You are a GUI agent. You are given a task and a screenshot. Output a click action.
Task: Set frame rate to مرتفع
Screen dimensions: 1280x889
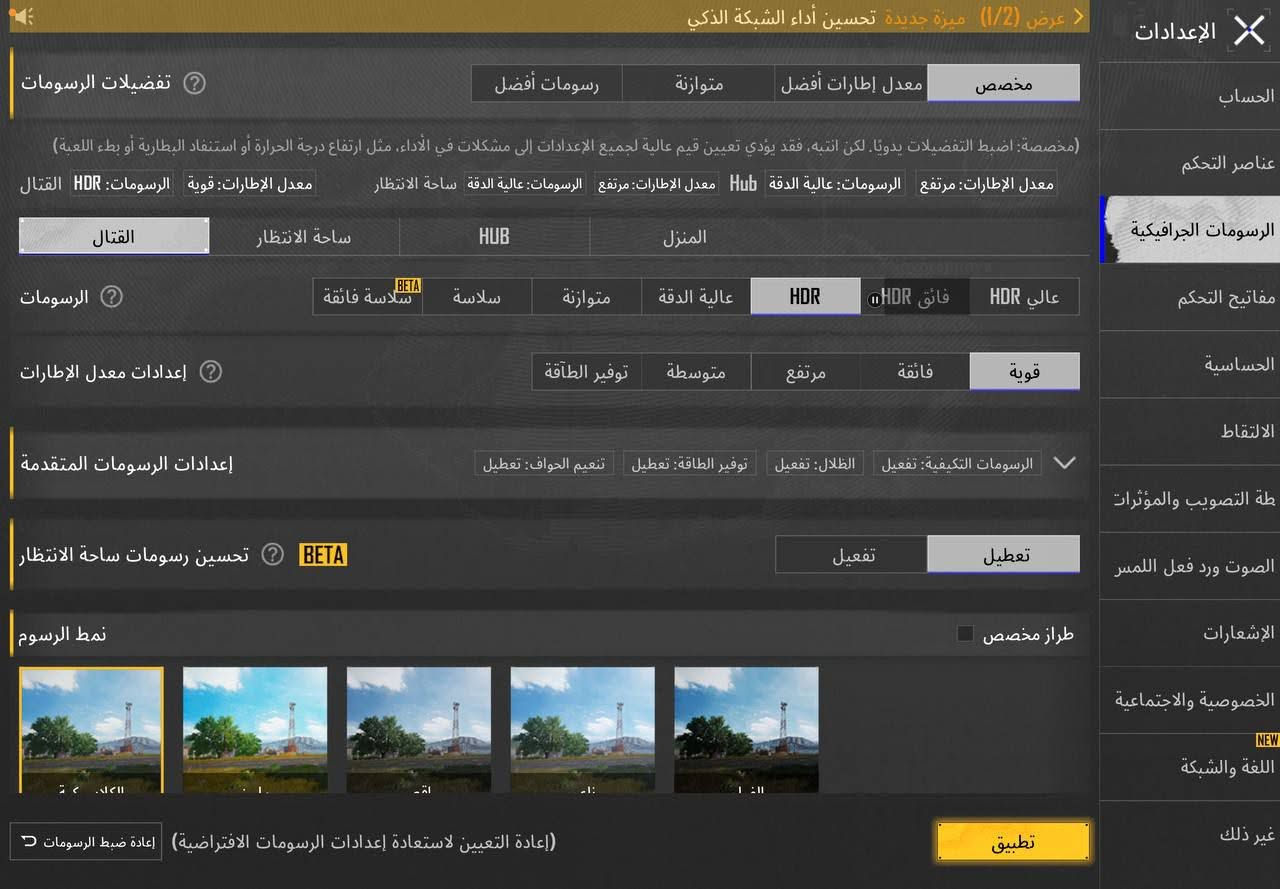coord(805,372)
